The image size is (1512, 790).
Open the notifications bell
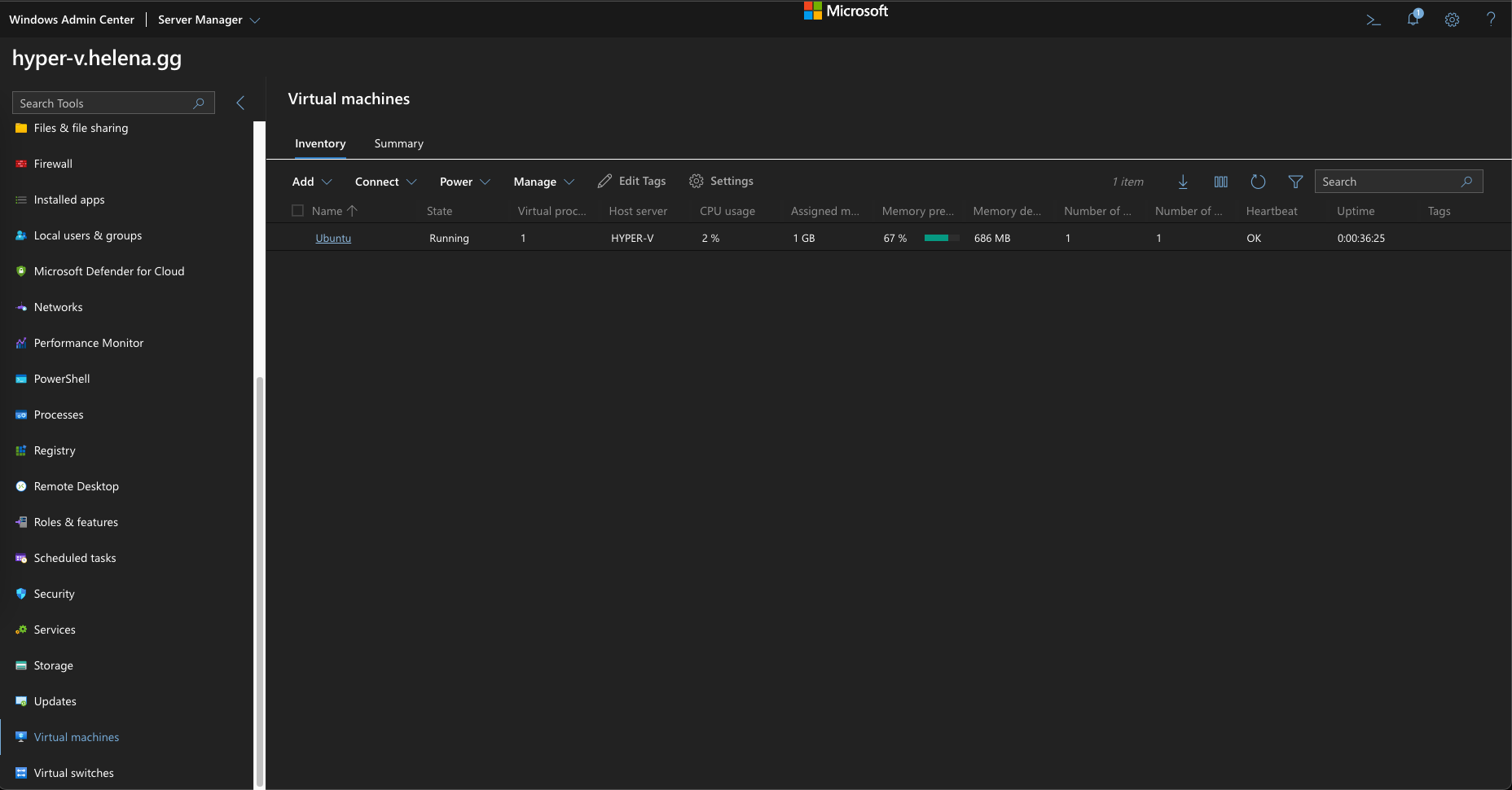click(1413, 19)
